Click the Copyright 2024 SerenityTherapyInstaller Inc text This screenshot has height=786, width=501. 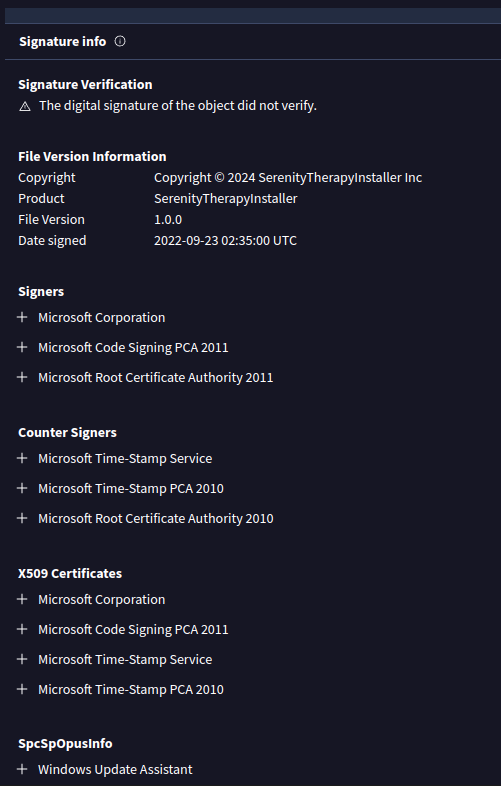(288, 177)
